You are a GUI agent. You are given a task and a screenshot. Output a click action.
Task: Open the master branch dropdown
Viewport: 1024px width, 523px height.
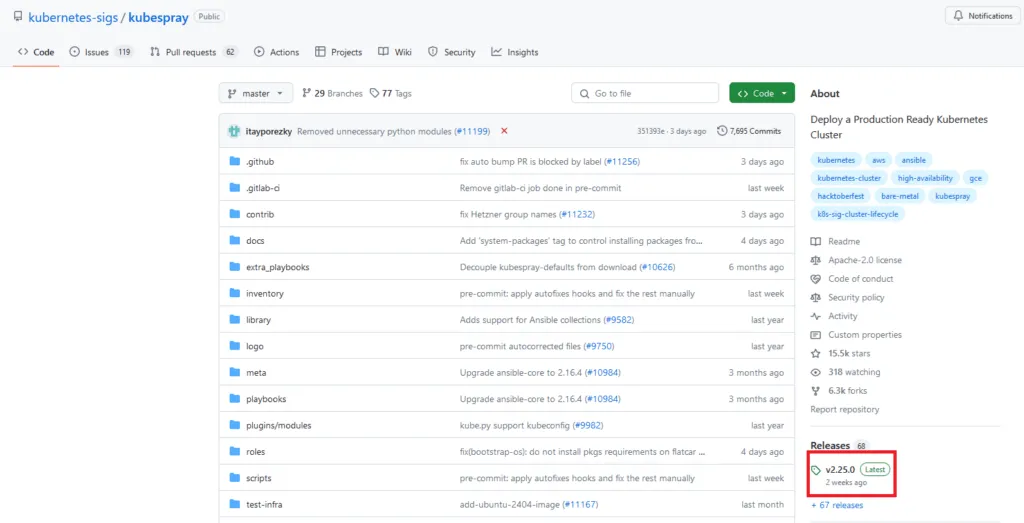click(256, 93)
